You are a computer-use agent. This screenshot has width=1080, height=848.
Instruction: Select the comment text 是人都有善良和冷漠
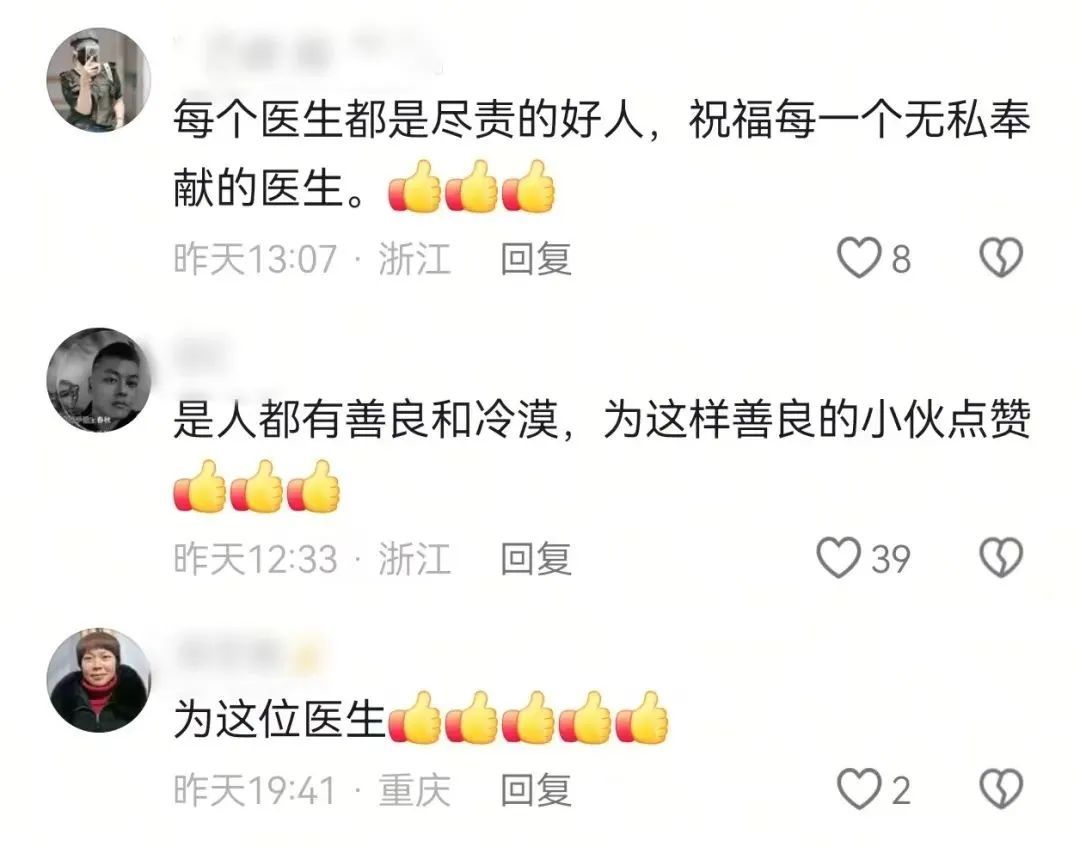[366, 420]
